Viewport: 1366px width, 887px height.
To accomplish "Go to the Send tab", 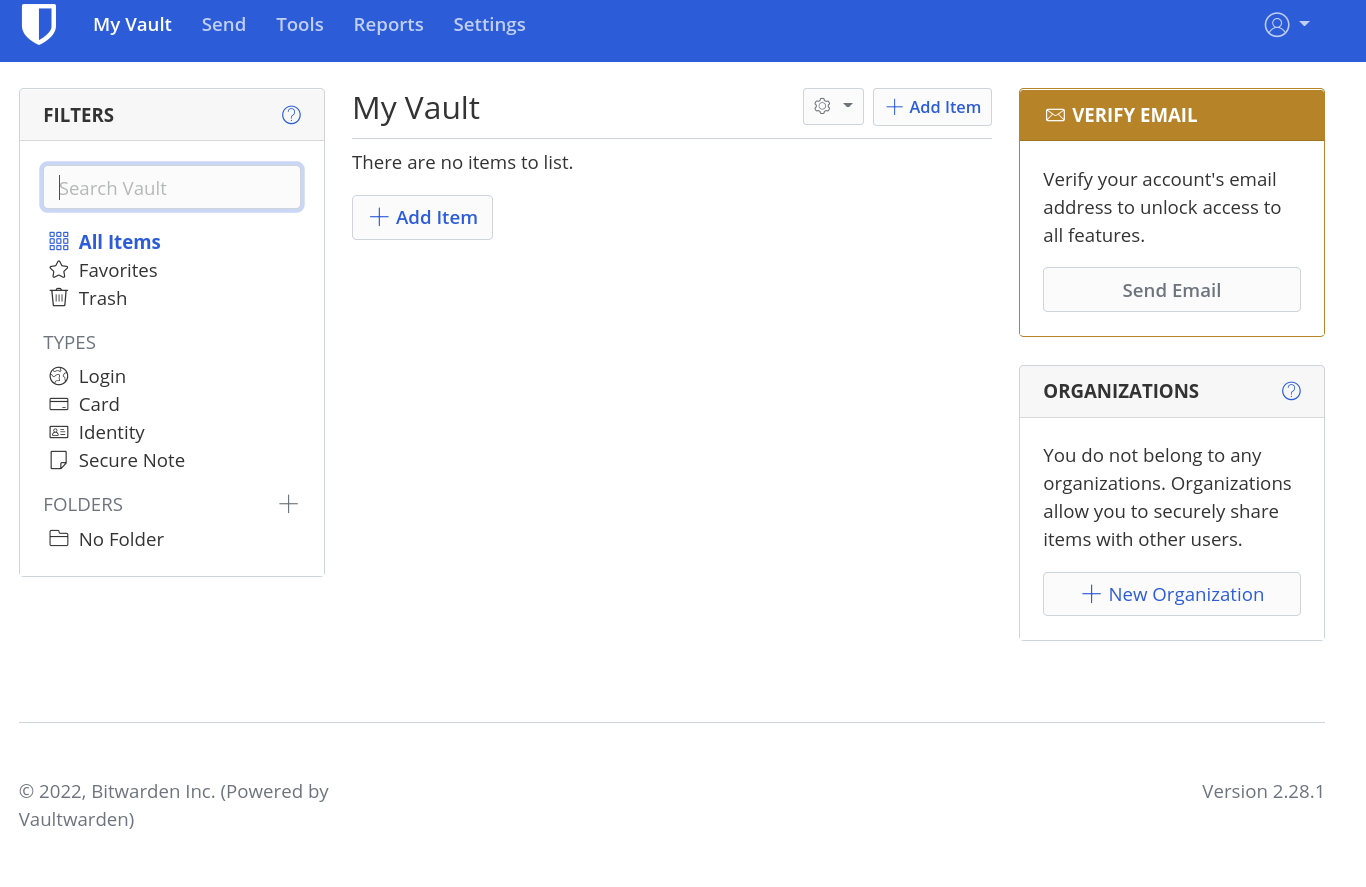I will tap(224, 24).
